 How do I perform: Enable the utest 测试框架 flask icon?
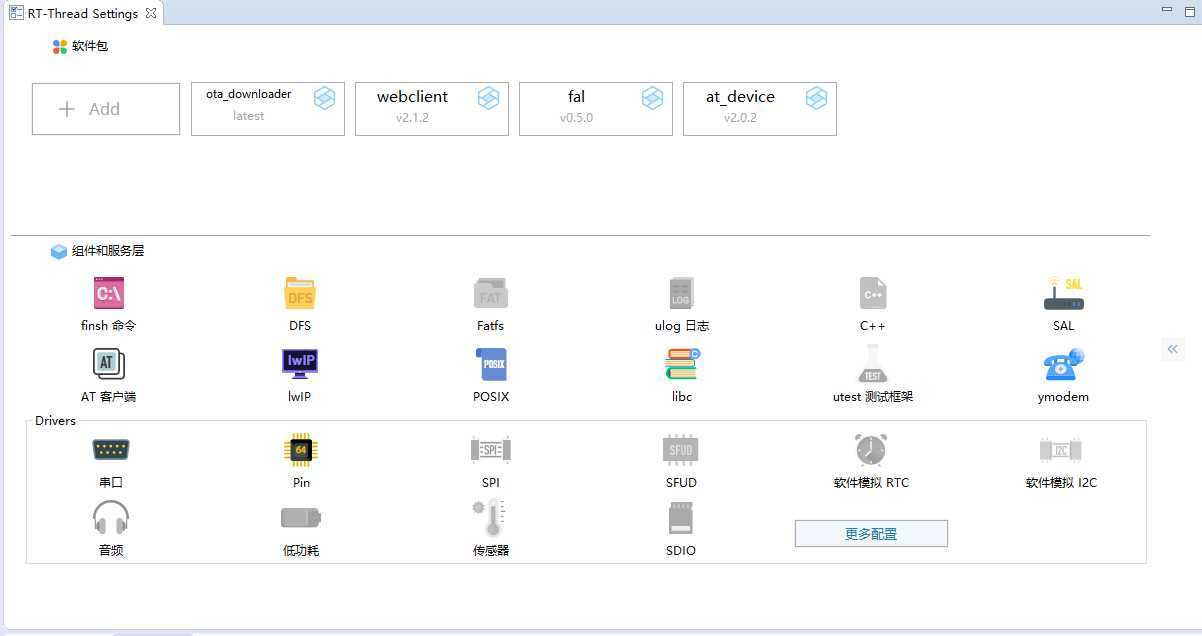tap(872, 364)
